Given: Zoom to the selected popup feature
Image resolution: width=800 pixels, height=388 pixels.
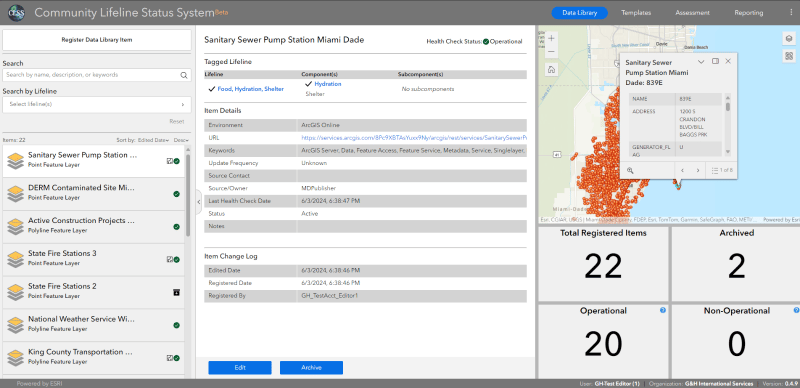Looking at the screenshot, I should point(630,171).
